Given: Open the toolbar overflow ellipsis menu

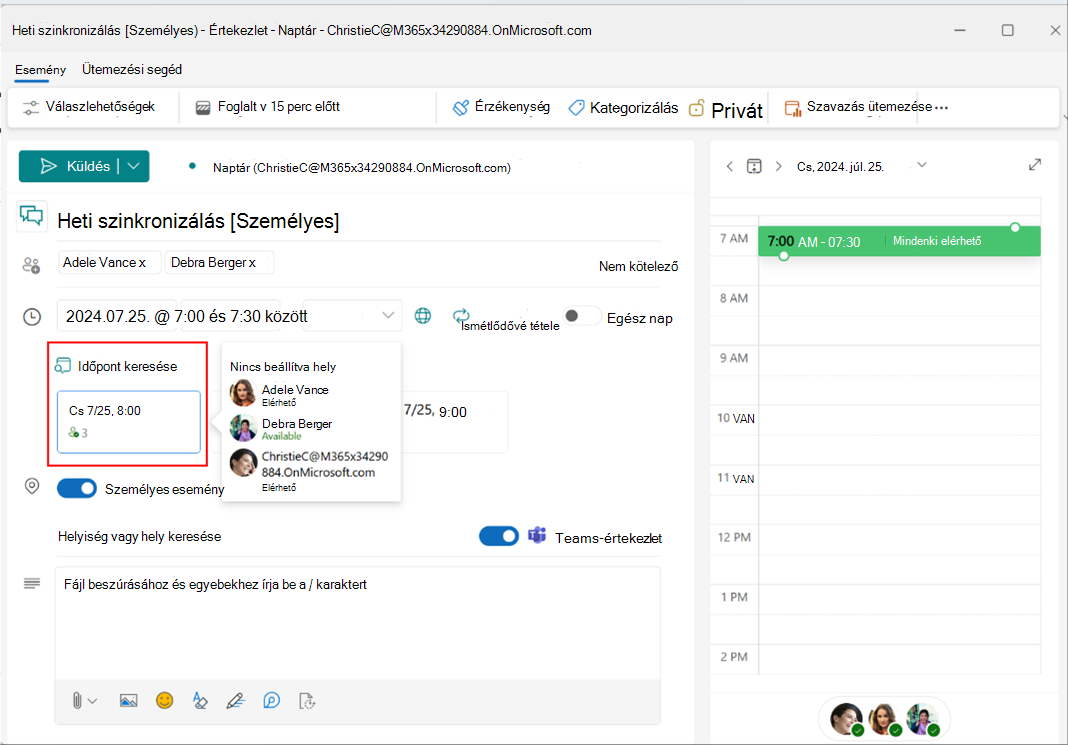Looking at the screenshot, I should (x=941, y=108).
